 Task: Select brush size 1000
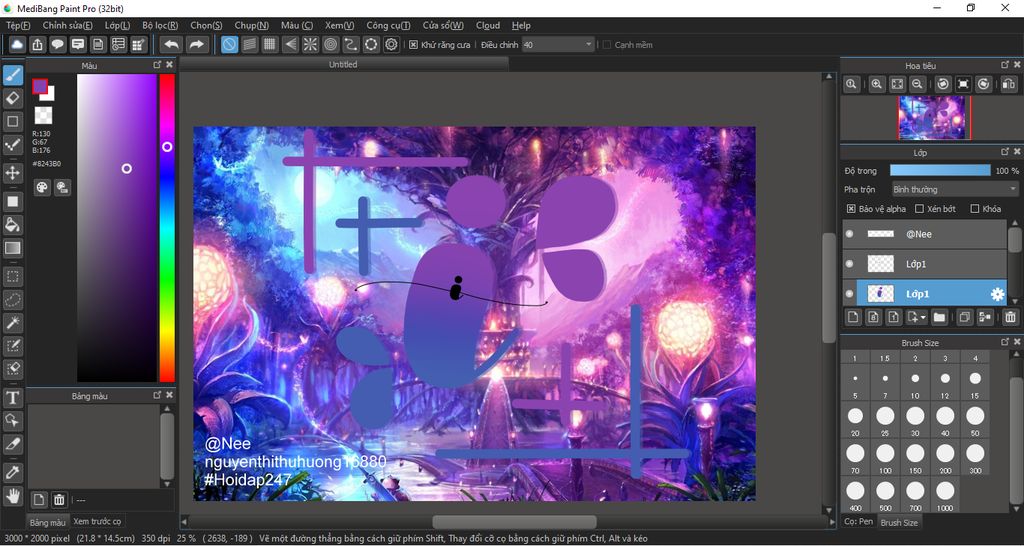click(945, 494)
